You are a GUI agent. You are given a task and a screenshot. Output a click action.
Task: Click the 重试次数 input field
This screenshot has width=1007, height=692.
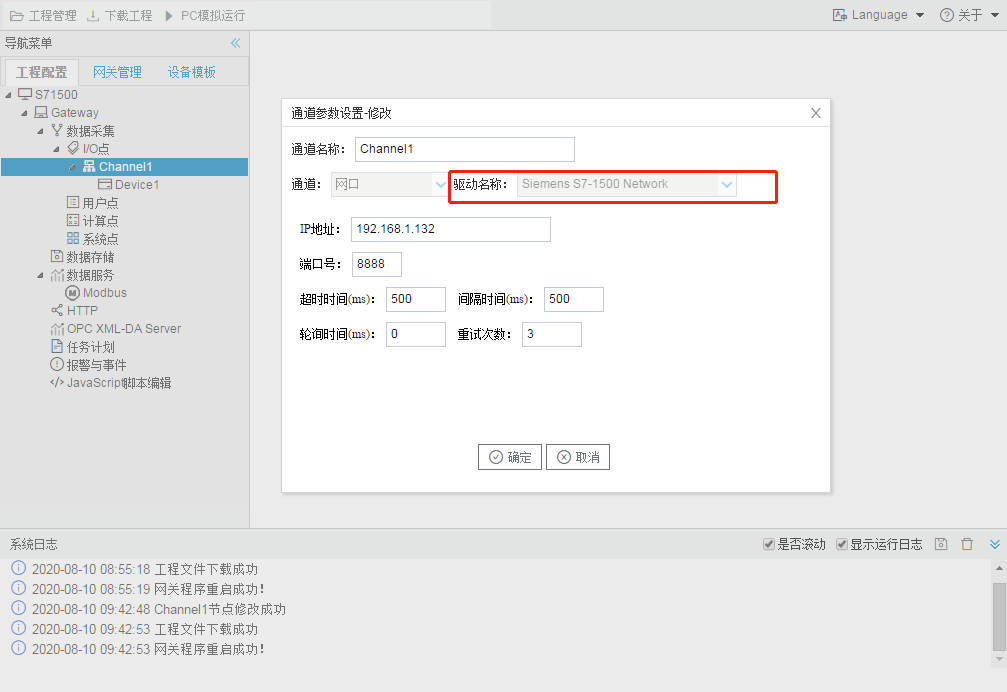(552, 334)
